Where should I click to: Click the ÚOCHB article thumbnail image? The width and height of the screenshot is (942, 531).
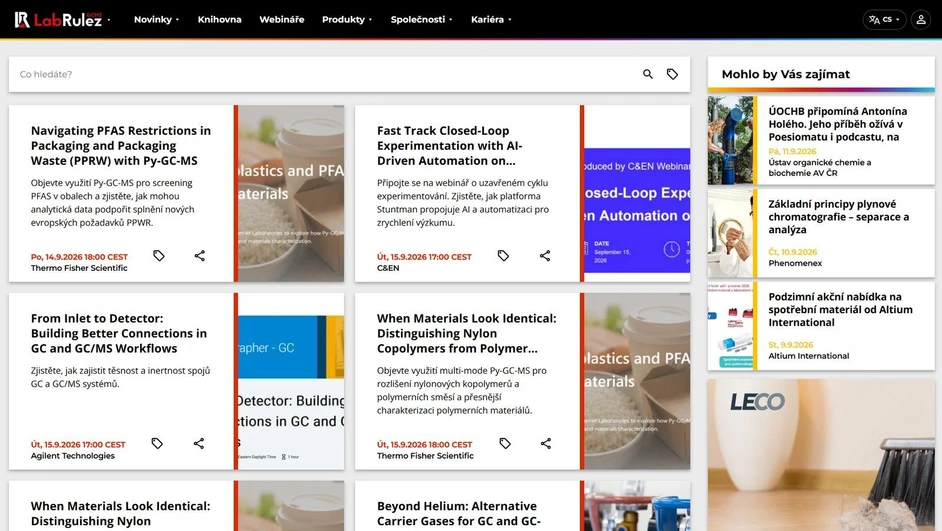click(730, 140)
